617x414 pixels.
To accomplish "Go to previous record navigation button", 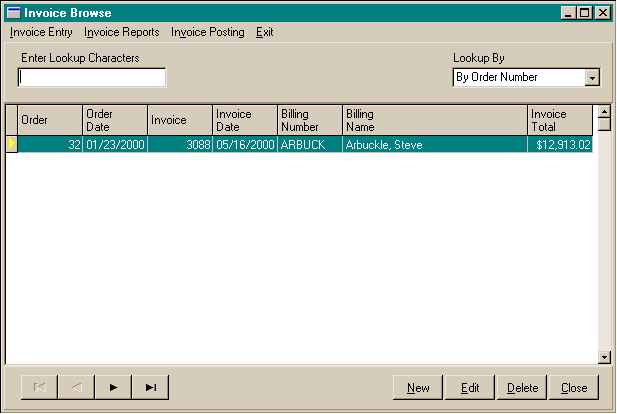I will [76, 387].
